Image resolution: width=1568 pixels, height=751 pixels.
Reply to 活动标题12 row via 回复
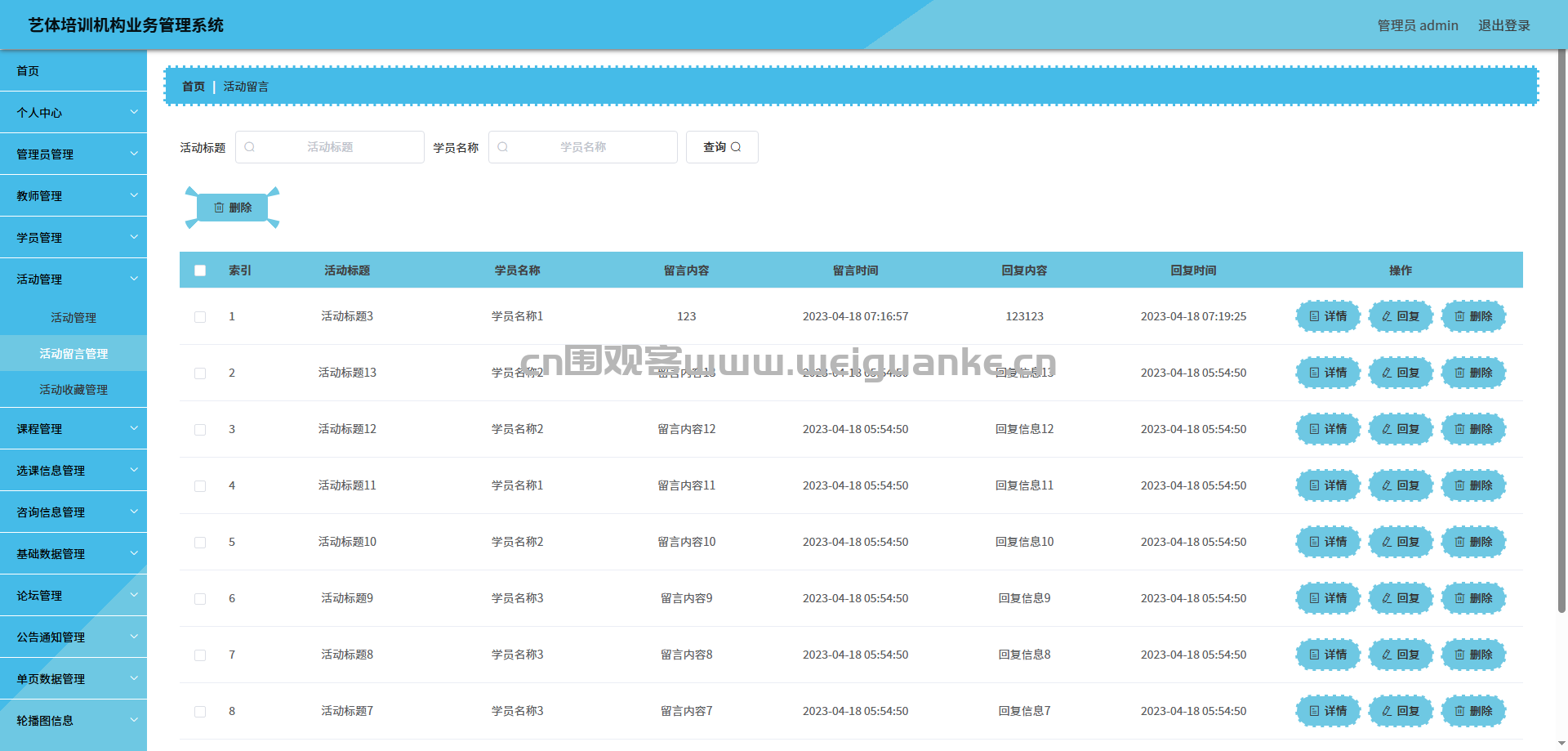pos(1401,429)
